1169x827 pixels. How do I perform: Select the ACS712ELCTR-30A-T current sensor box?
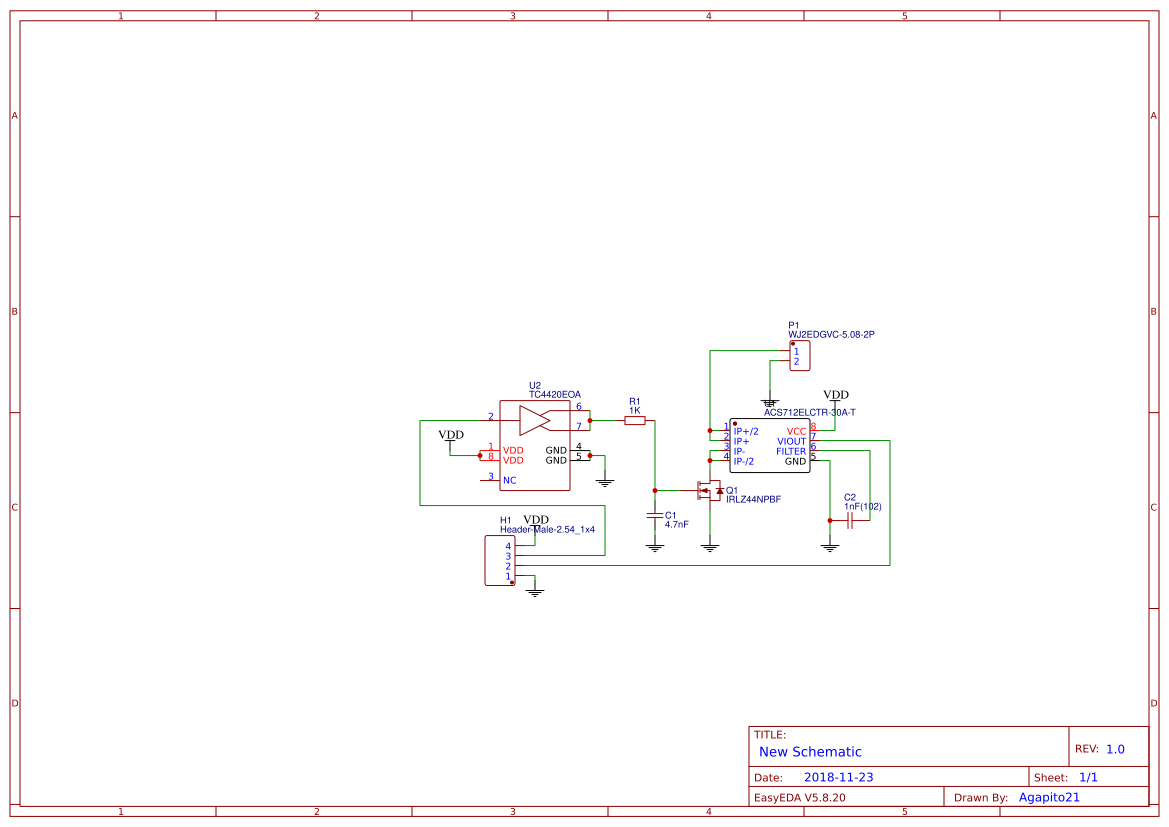tap(771, 444)
